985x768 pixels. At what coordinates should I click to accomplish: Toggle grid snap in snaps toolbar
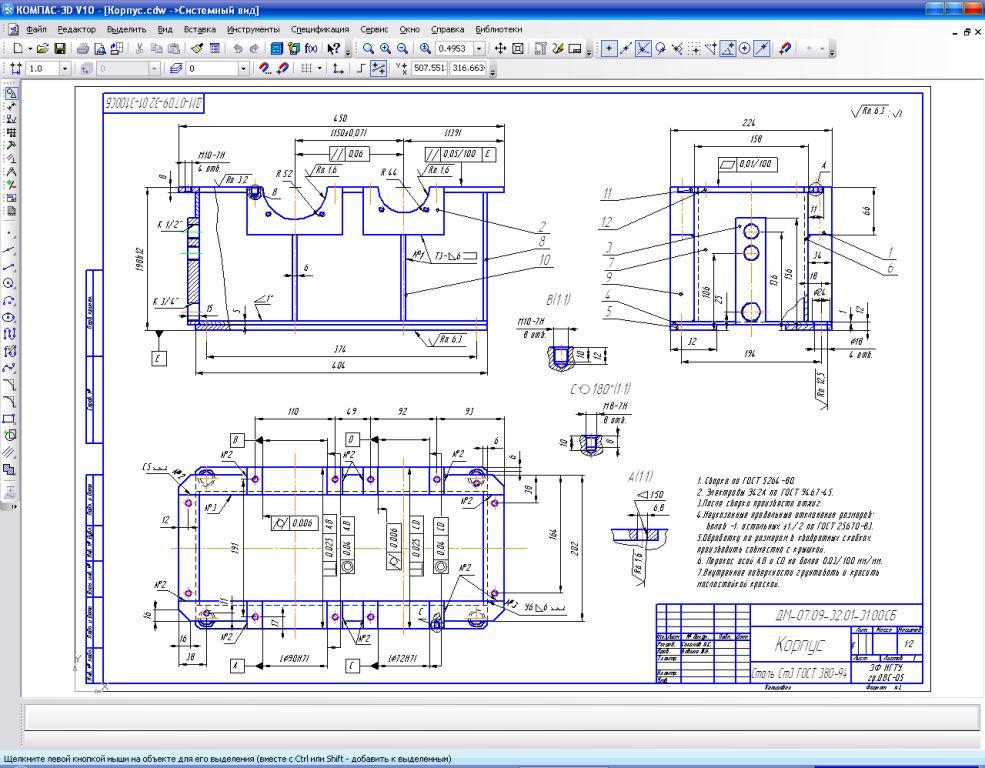pos(694,48)
